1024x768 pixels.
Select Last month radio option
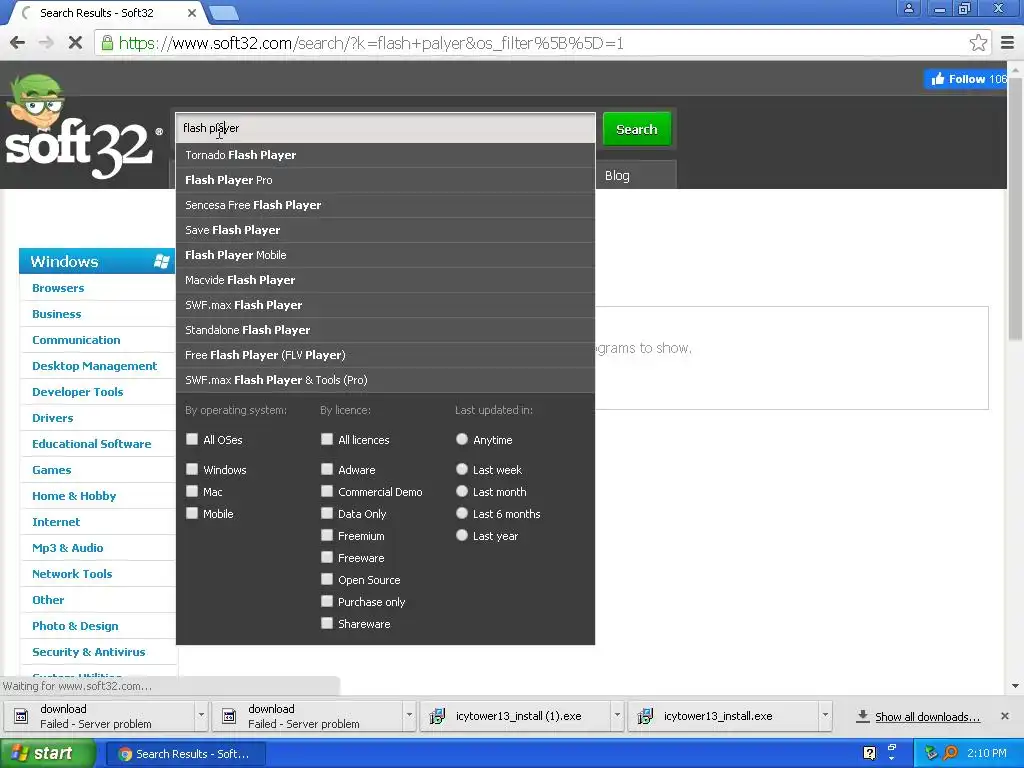coord(462,491)
